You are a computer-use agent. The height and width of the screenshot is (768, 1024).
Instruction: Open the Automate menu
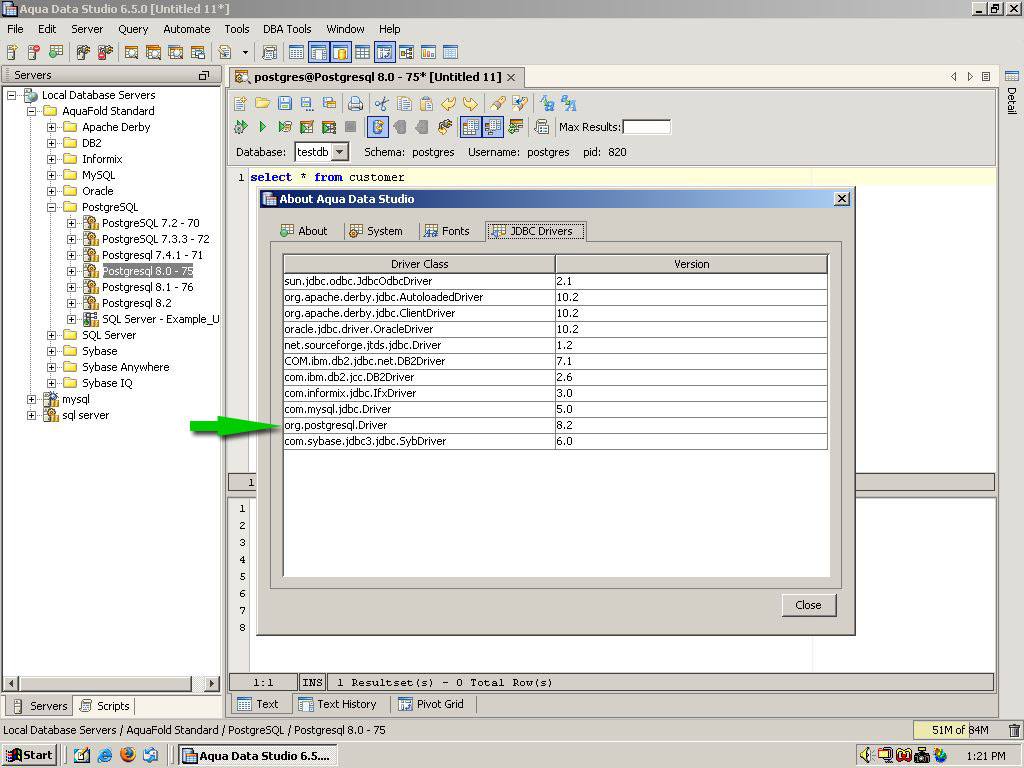pos(187,29)
